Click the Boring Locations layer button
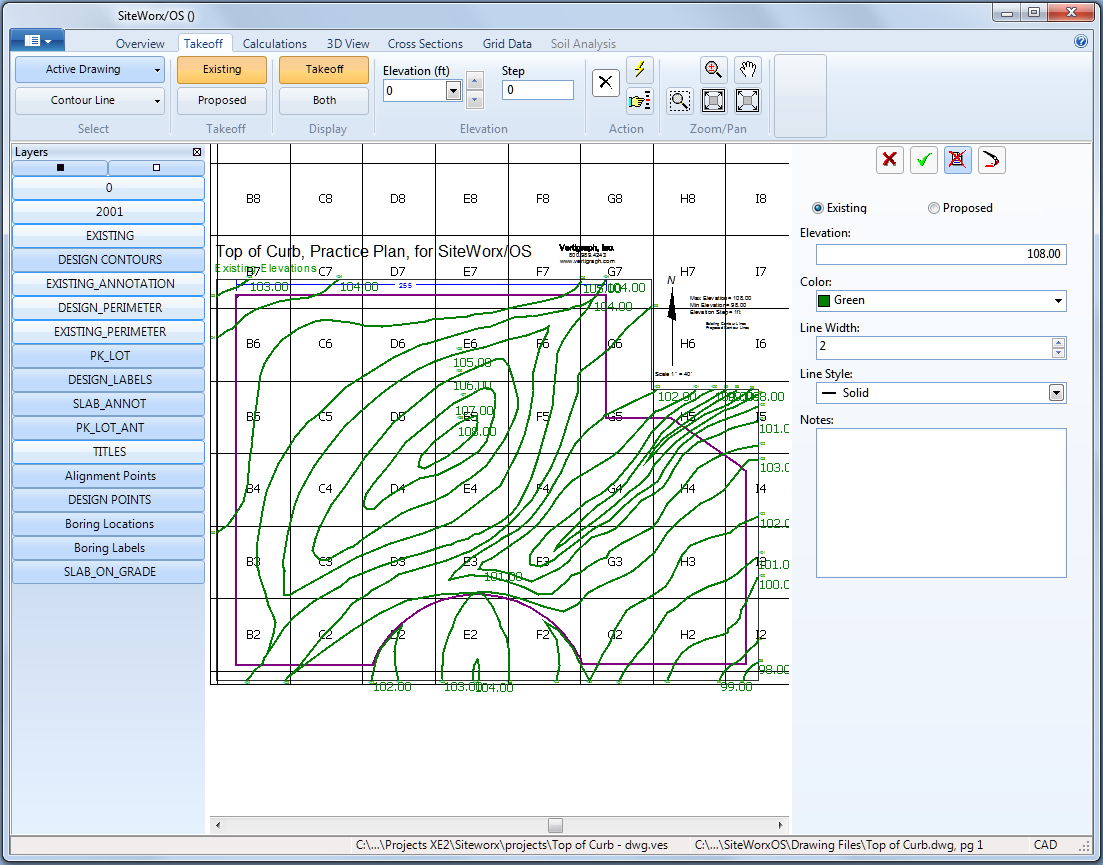 pos(109,524)
